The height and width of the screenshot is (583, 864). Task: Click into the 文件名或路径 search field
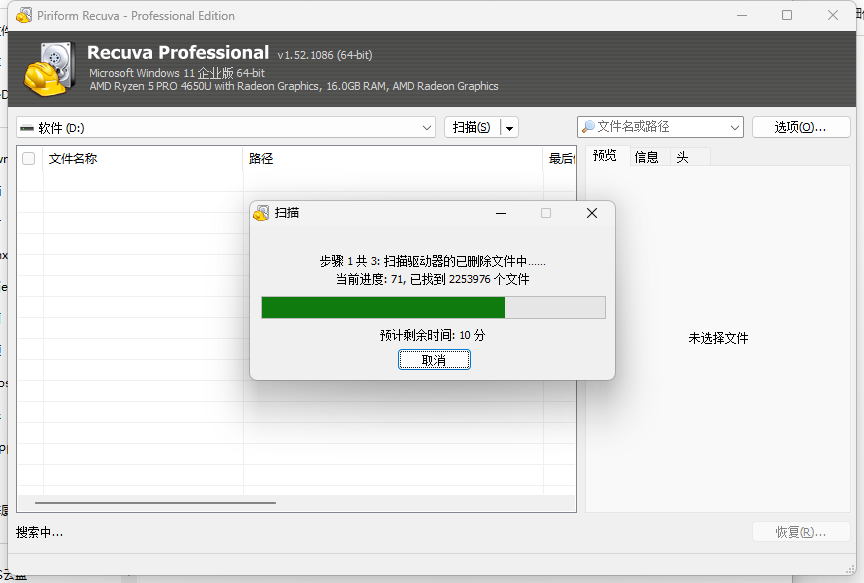pyautogui.click(x=660, y=127)
